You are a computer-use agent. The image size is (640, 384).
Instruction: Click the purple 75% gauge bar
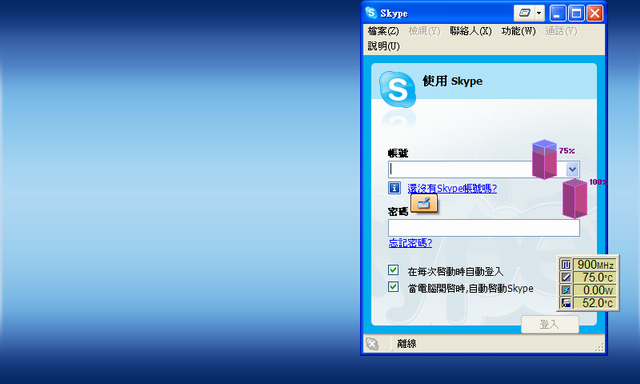(544, 160)
